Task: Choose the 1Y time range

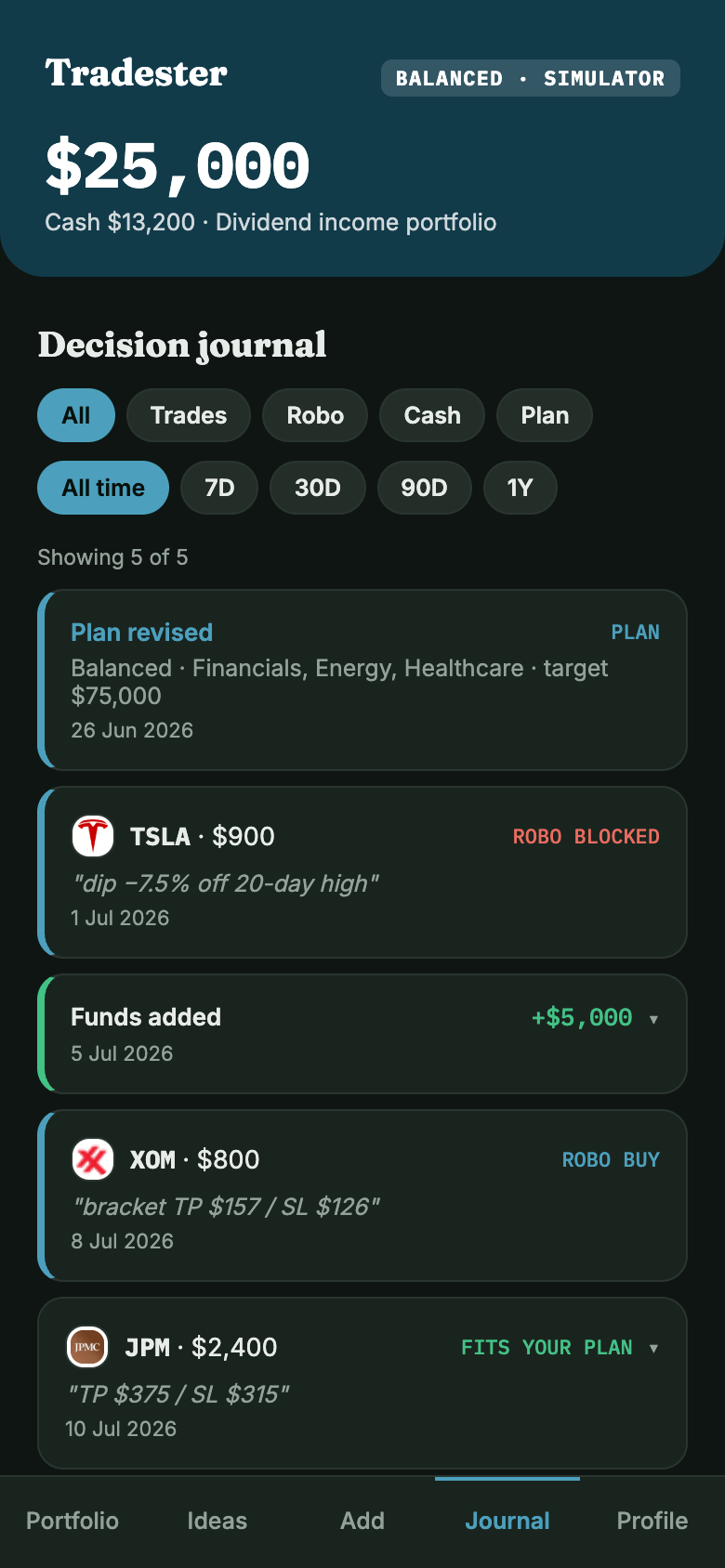Action: [x=520, y=488]
